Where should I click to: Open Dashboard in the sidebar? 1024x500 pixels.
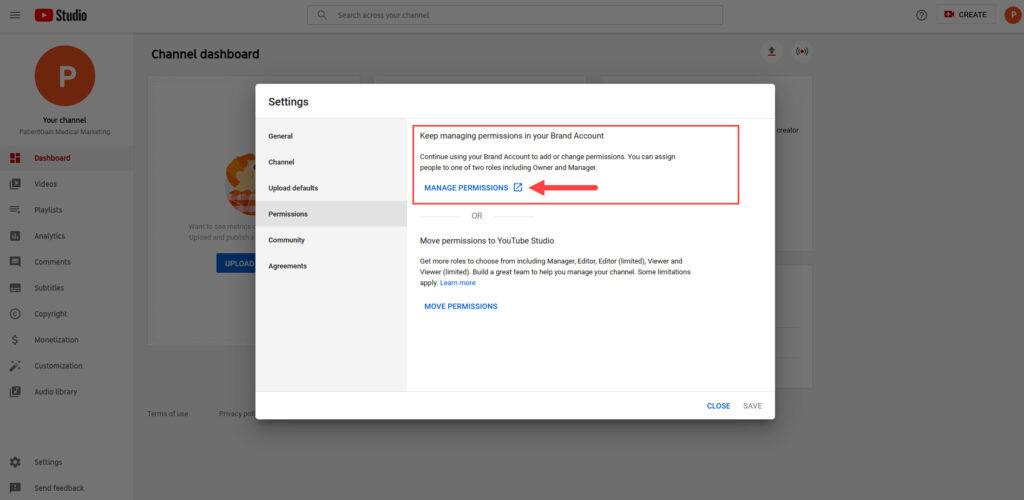point(52,158)
